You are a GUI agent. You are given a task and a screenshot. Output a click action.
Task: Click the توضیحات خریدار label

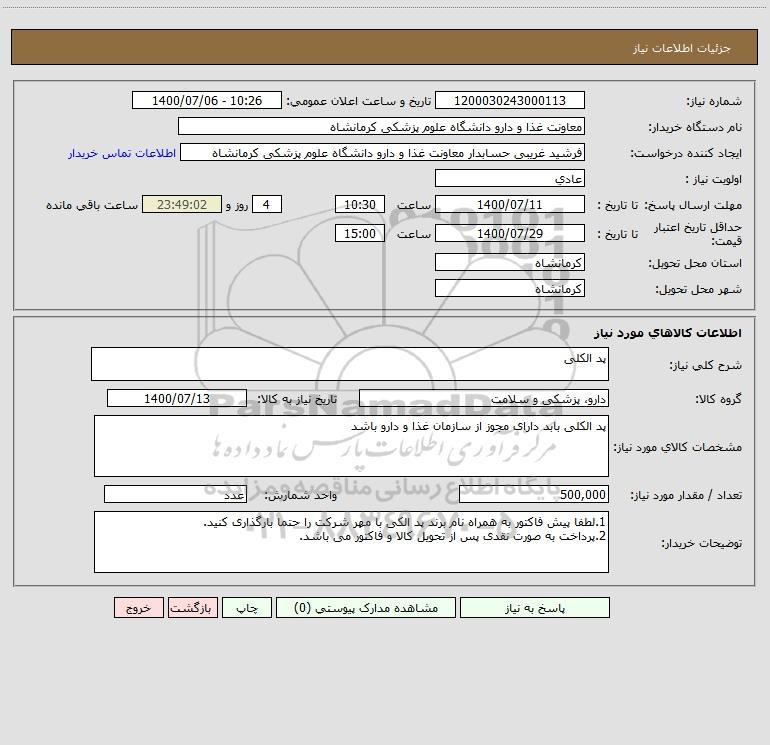click(701, 543)
